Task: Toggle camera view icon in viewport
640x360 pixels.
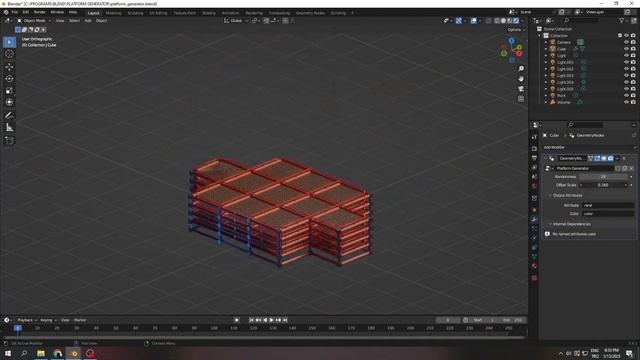Action: pos(521,89)
